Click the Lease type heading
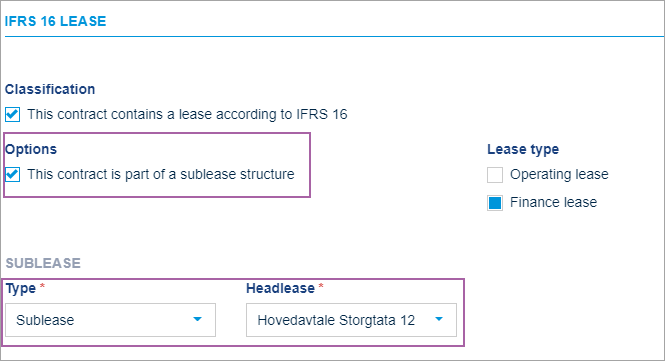665x361 pixels. click(523, 149)
